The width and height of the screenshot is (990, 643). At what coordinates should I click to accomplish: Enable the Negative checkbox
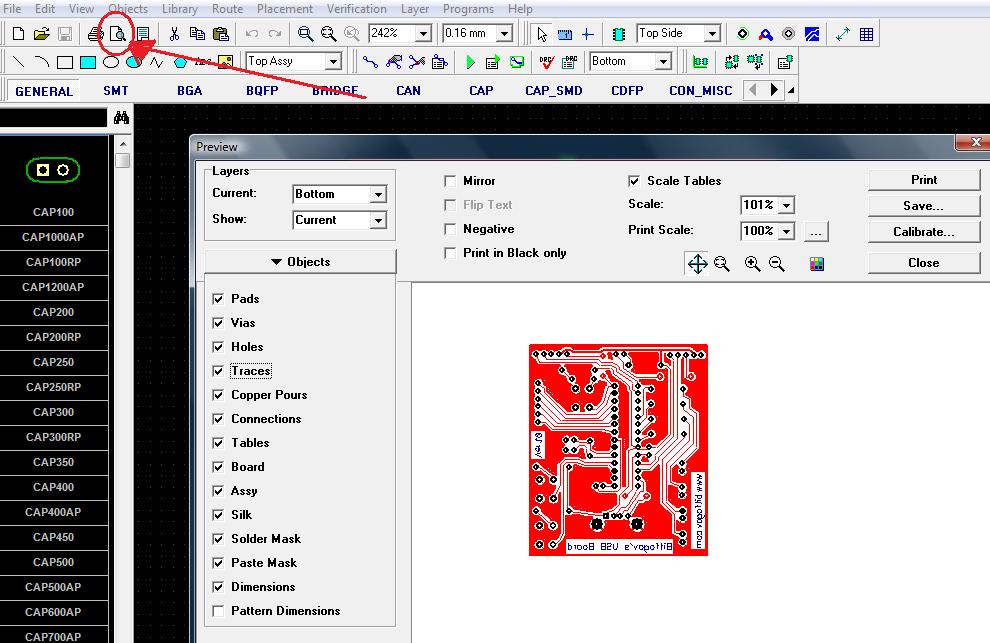(450, 229)
